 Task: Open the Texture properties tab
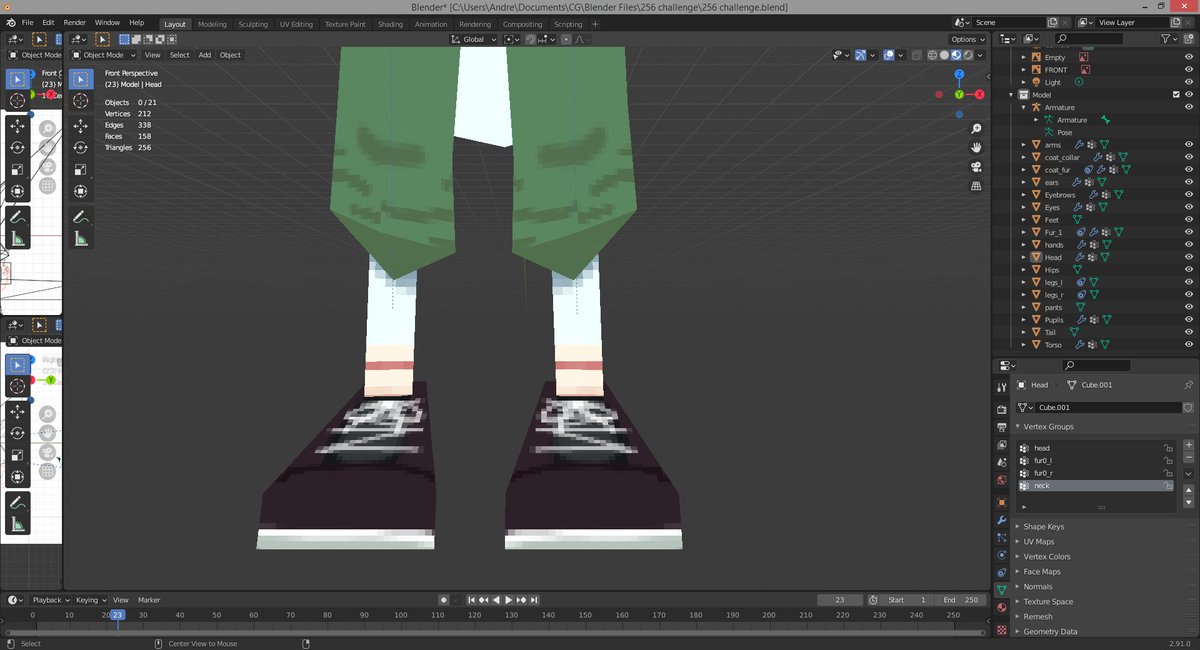pyautogui.click(x=1002, y=630)
